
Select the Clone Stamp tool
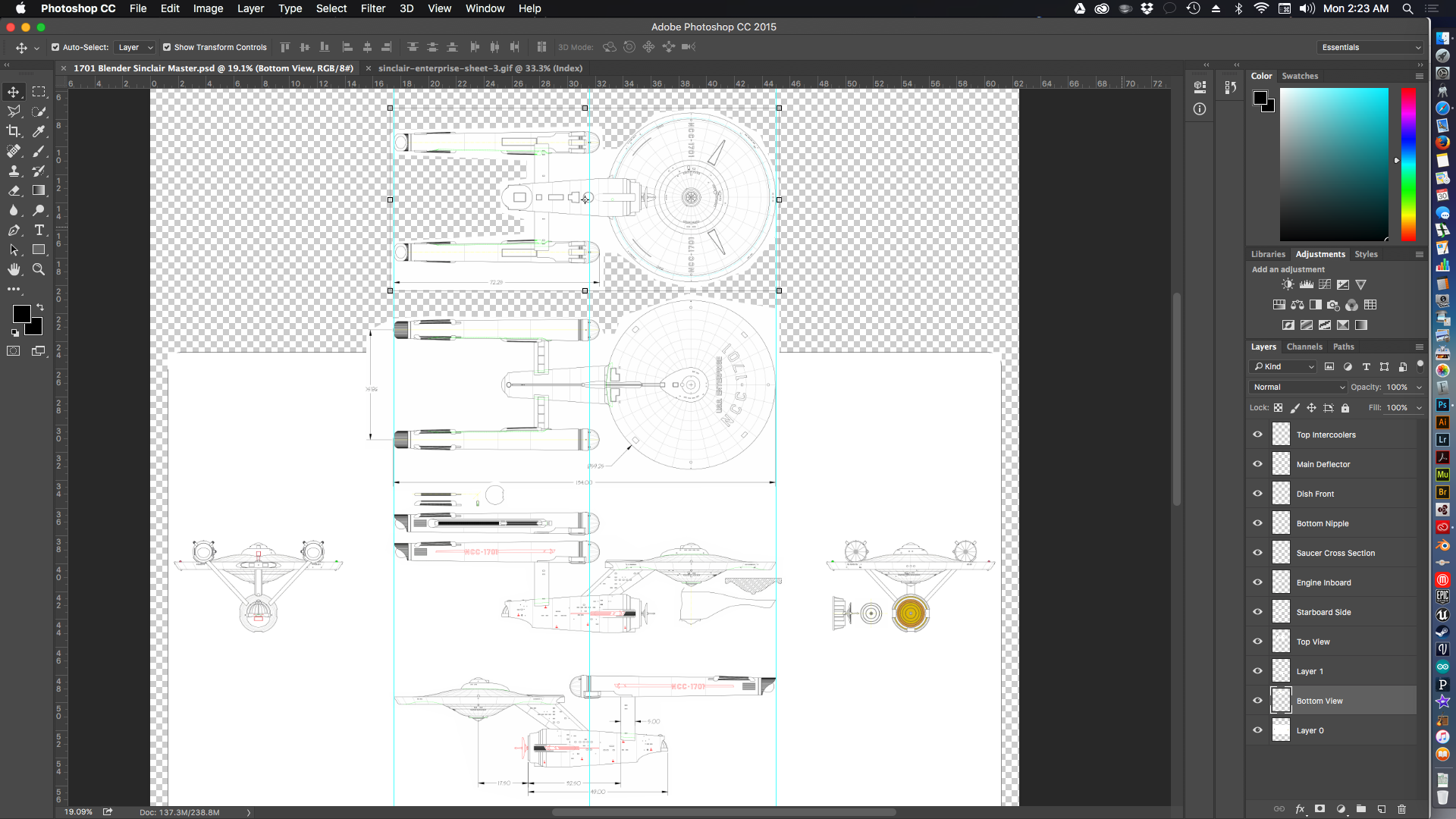pyautogui.click(x=14, y=171)
